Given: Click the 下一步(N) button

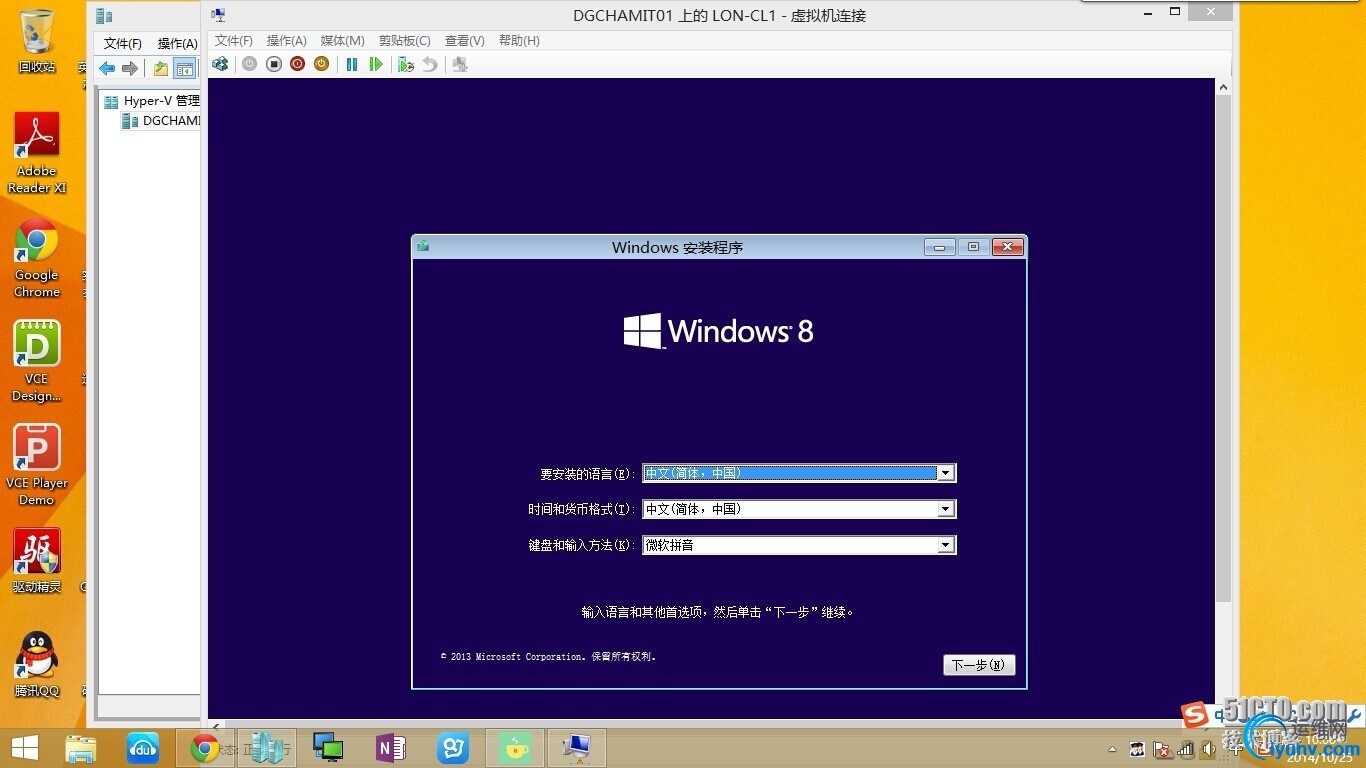Looking at the screenshot, I should [979, 665].
